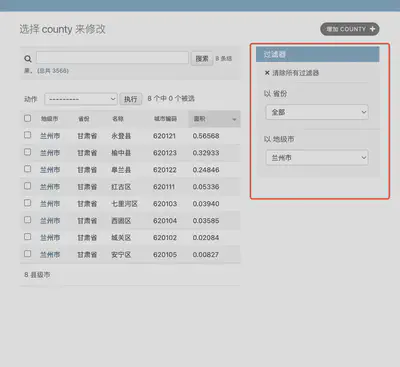The width and height of the screenshot is (400, 367).
Task: Click the X icon to clear all filters
Action: pos(267,73)
